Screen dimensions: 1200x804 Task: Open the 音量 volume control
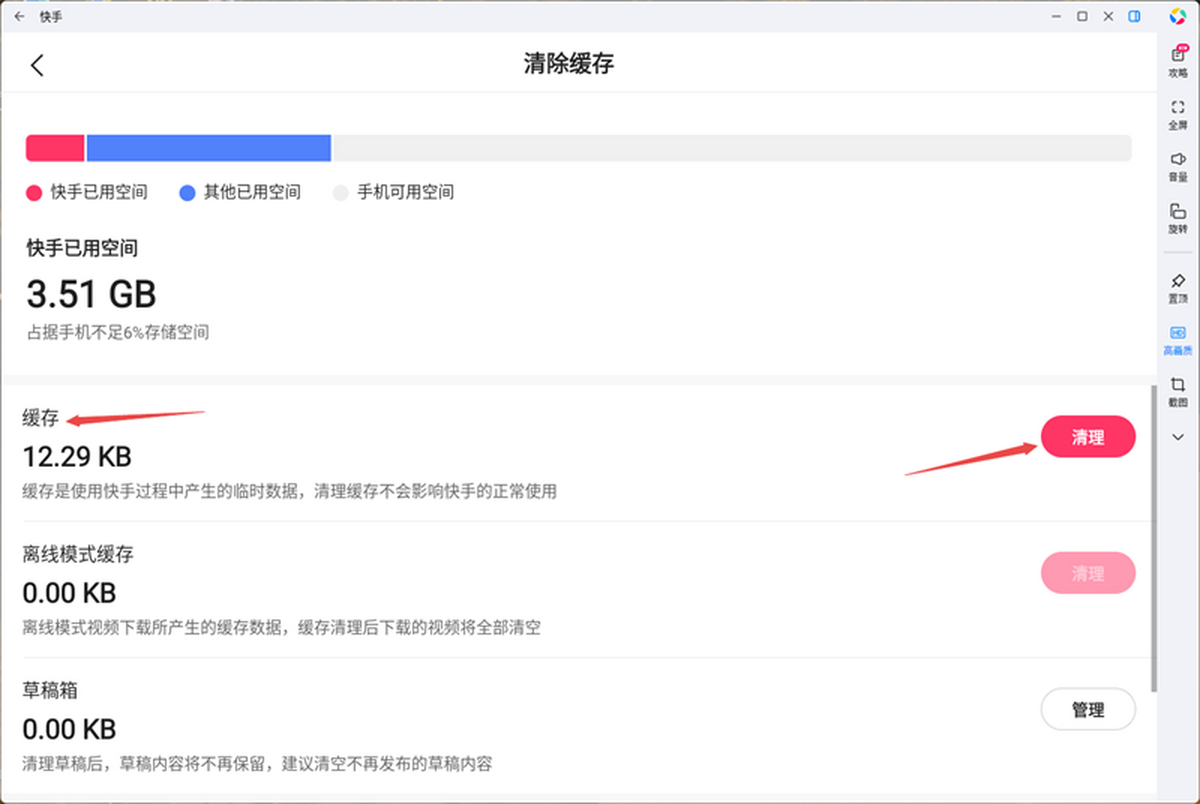(x=1178, y=166)
